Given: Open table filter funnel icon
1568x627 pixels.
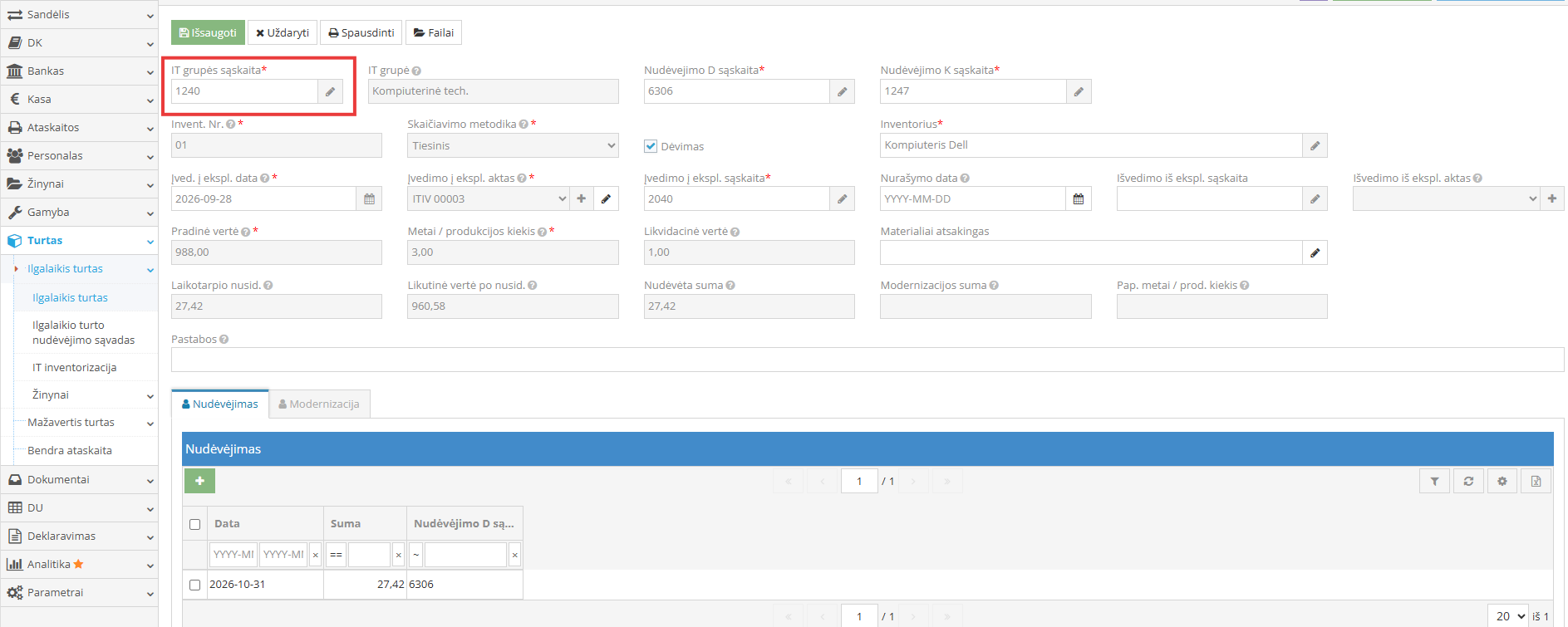Looking at the screenshot, I should pyautogui.click(x=1434, y=481).
